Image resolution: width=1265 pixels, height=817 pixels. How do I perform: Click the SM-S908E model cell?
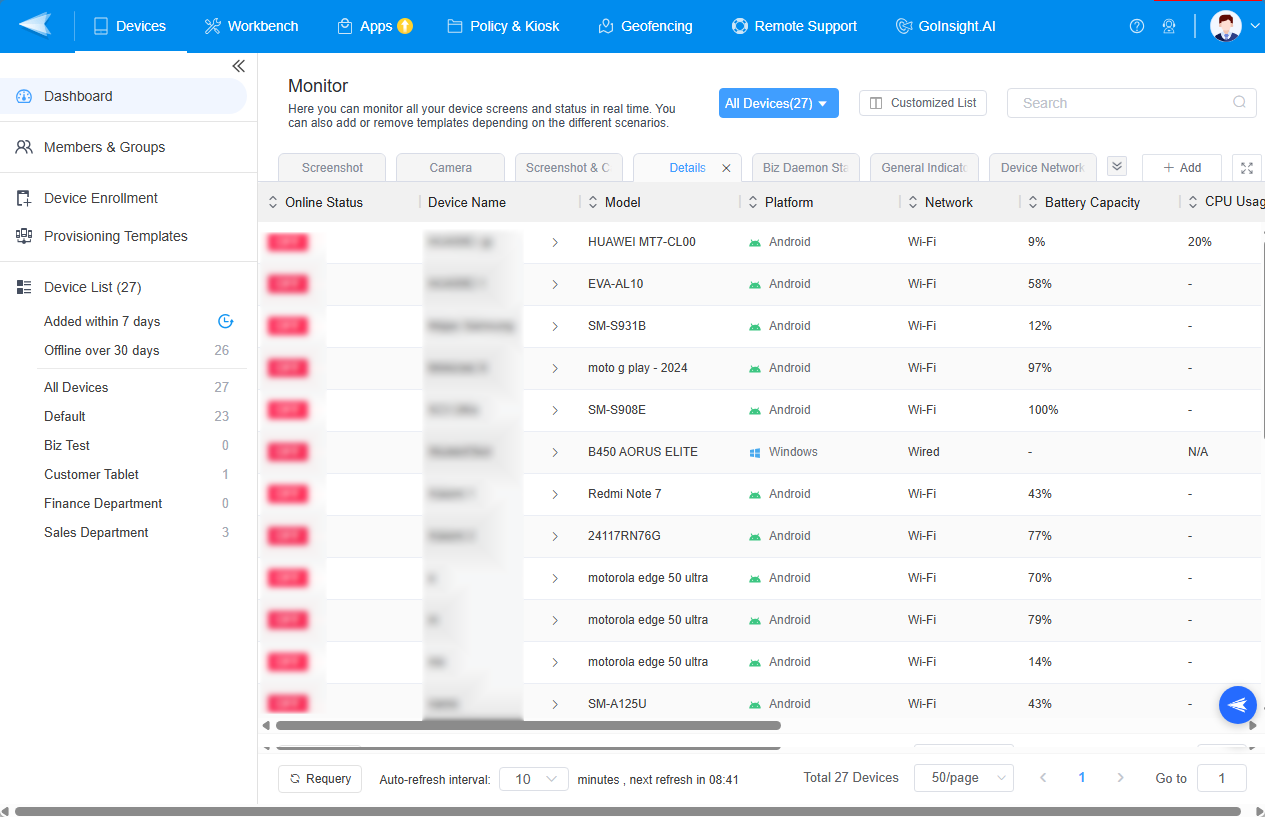click(x=617, y=410)
